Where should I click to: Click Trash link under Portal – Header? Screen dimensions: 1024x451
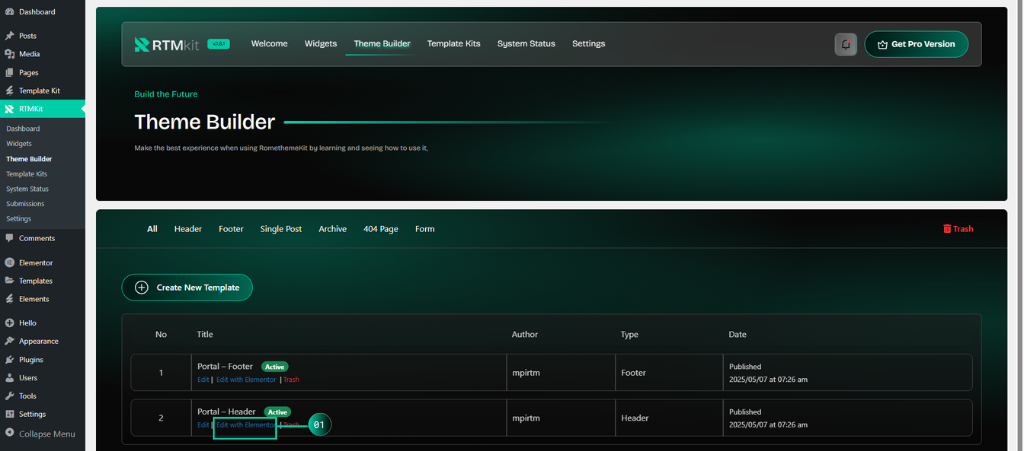[x=291, y=425]
